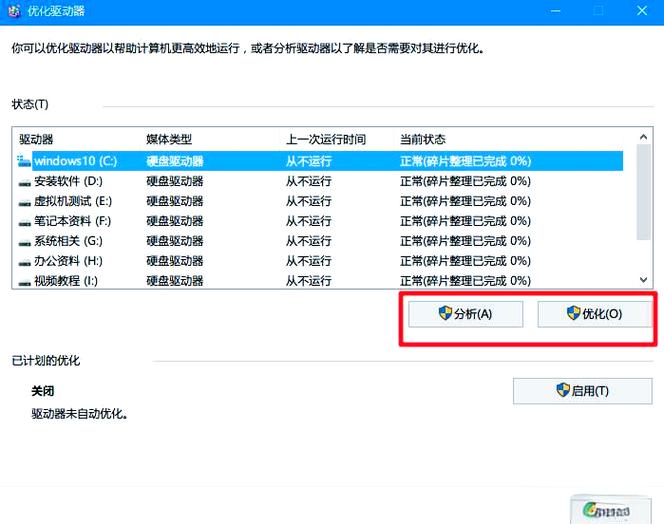Select the 办公资料 (H:) drive icon
The image size is (664, 524).
click(x=25, y=262)
